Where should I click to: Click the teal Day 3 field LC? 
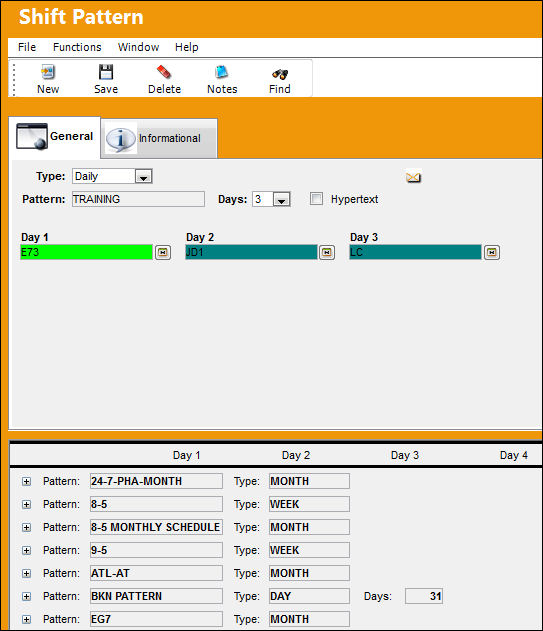(x=415, y=252)
